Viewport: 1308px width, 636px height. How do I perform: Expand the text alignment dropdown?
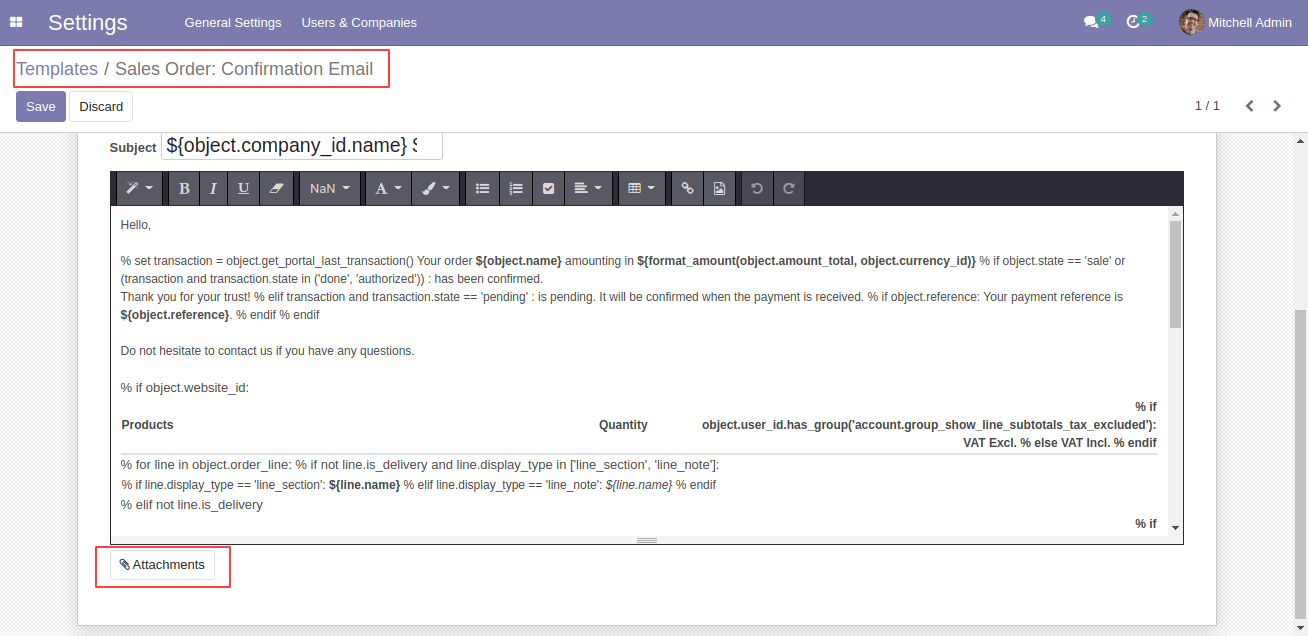tap(588, 188)
